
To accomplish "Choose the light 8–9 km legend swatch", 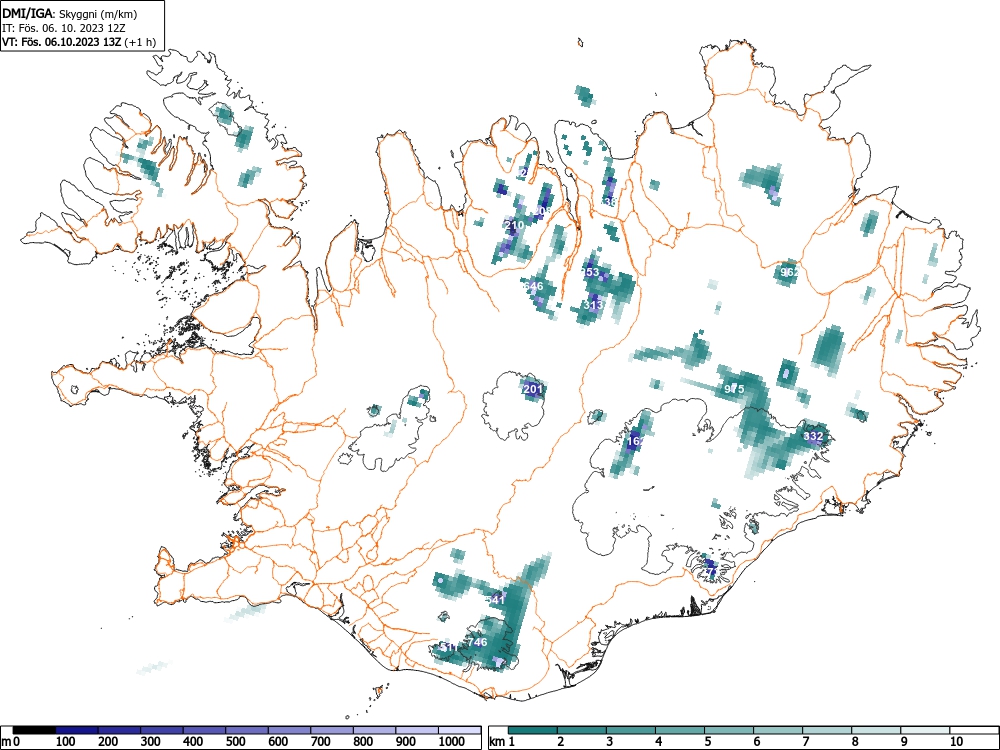I will click(x=876, y=730).
